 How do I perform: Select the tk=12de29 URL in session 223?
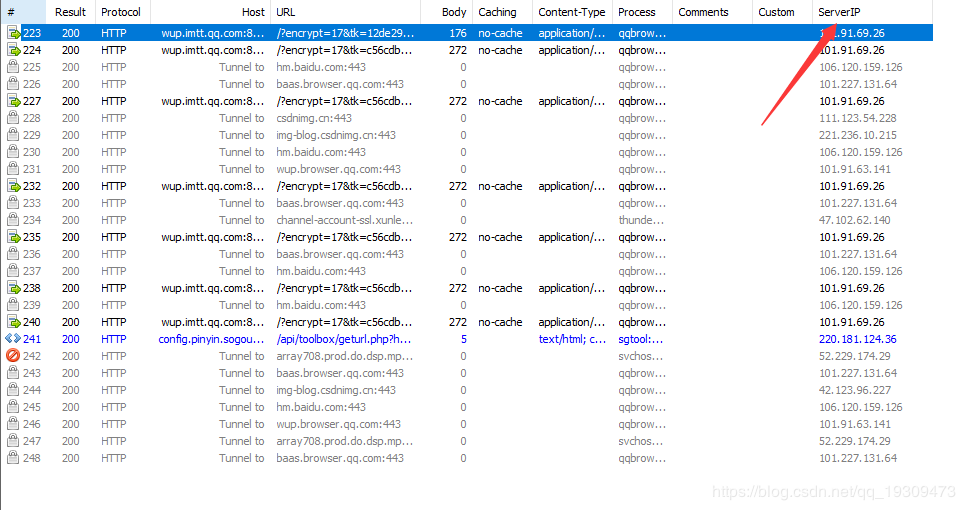(x=345, y=33)
